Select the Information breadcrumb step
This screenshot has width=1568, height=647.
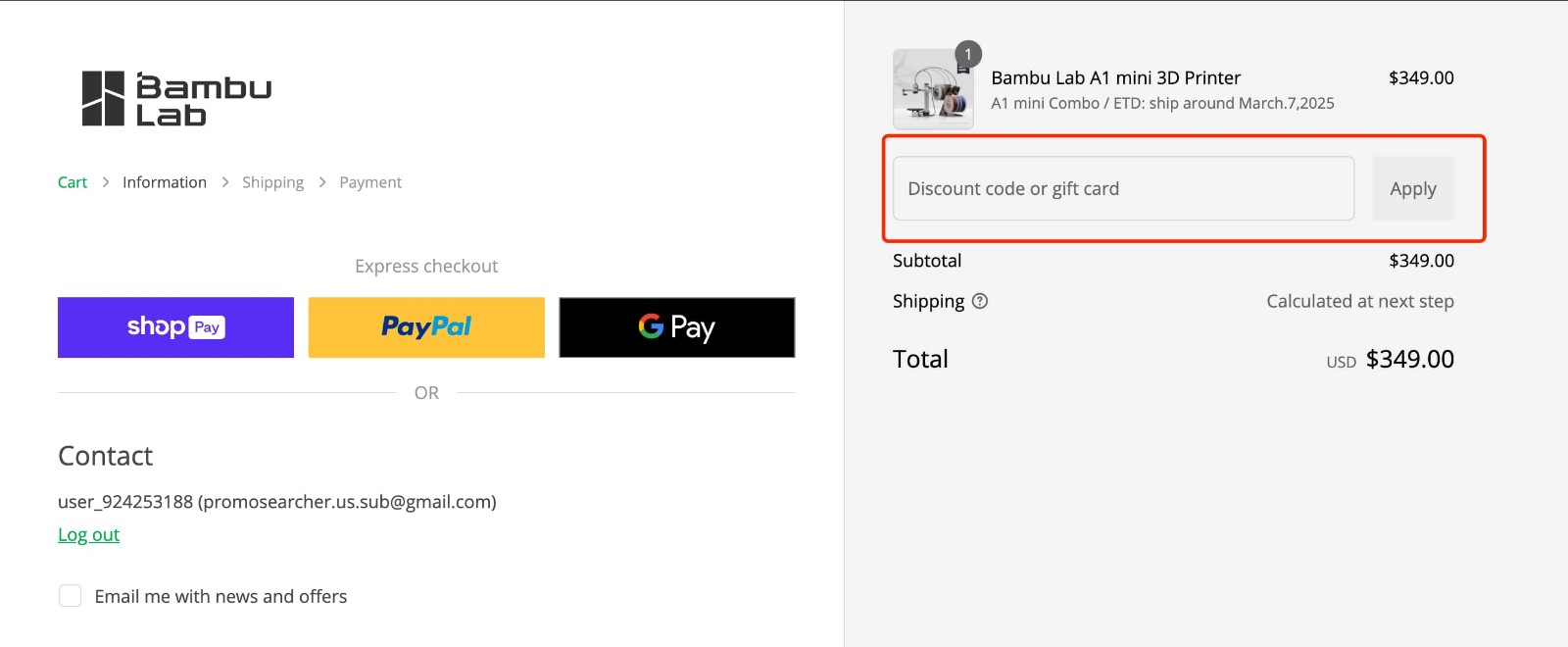(164, 181)
